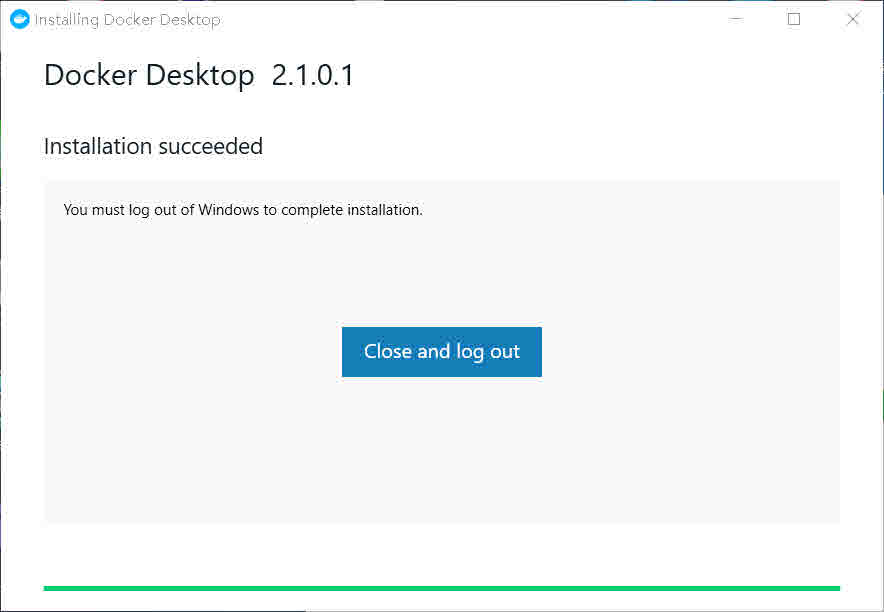The height and width of the screenshot is (612, 884).
Task: Click the 'Installing Docker Desktop' window title
Action: pos(127,20)
